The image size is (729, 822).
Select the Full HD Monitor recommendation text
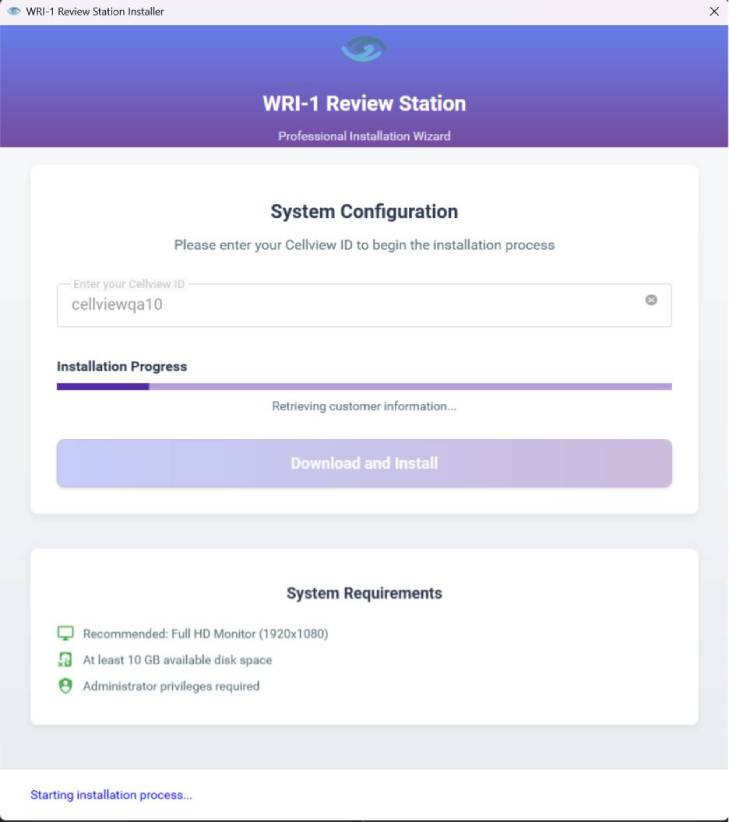click(205, 634)
